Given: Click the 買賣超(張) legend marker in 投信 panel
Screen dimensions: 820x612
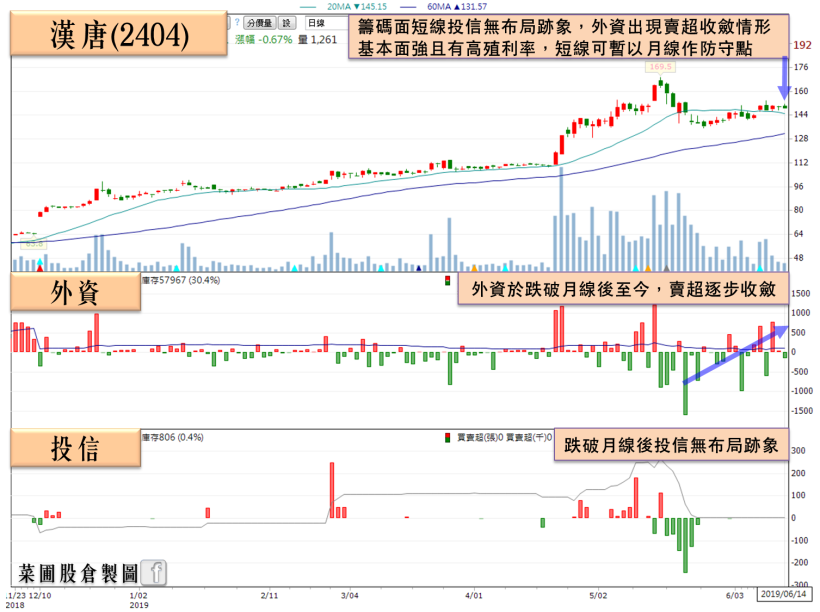Looking at the screenshot, I should [447, 437].
